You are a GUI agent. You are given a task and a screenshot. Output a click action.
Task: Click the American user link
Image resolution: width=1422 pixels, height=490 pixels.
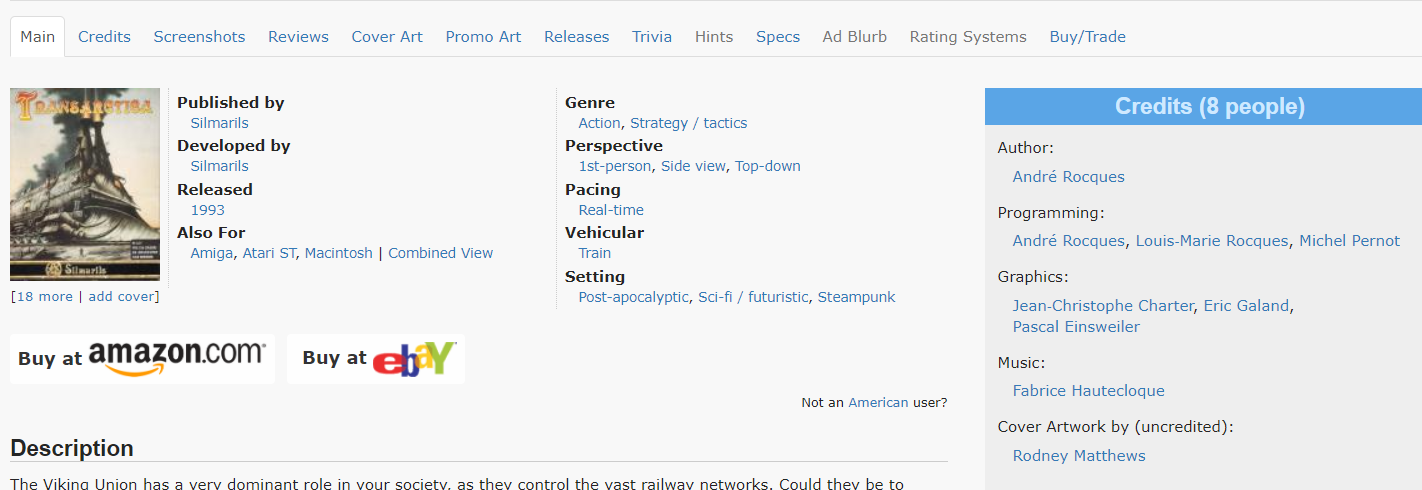click(x=878, y=403)
